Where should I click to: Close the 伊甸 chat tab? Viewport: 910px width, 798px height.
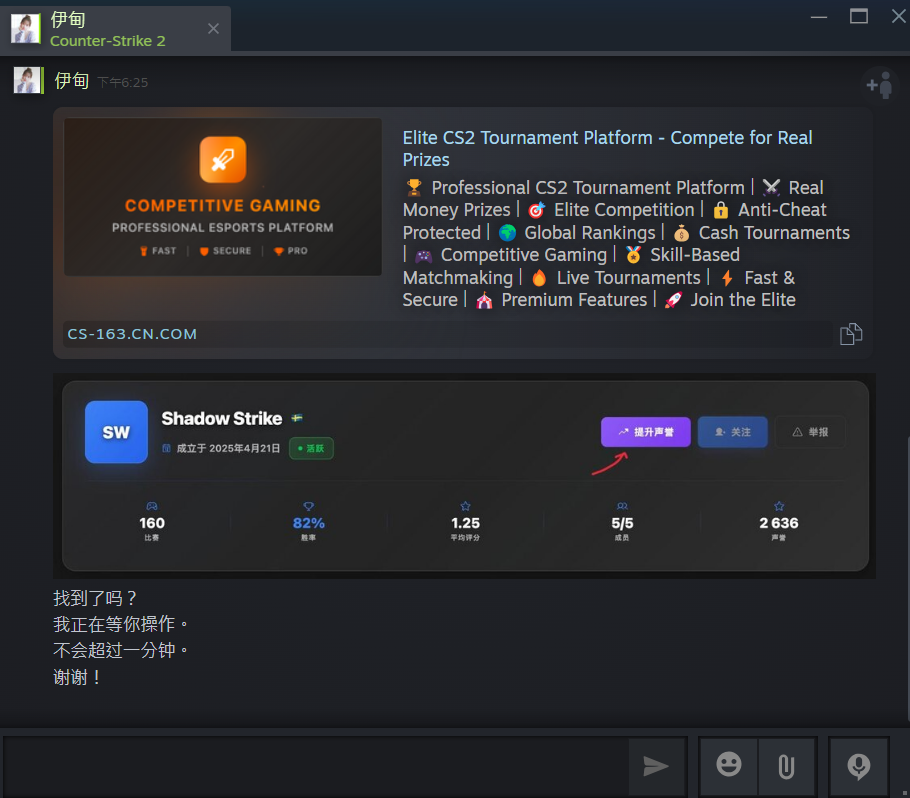coord(213,29)
